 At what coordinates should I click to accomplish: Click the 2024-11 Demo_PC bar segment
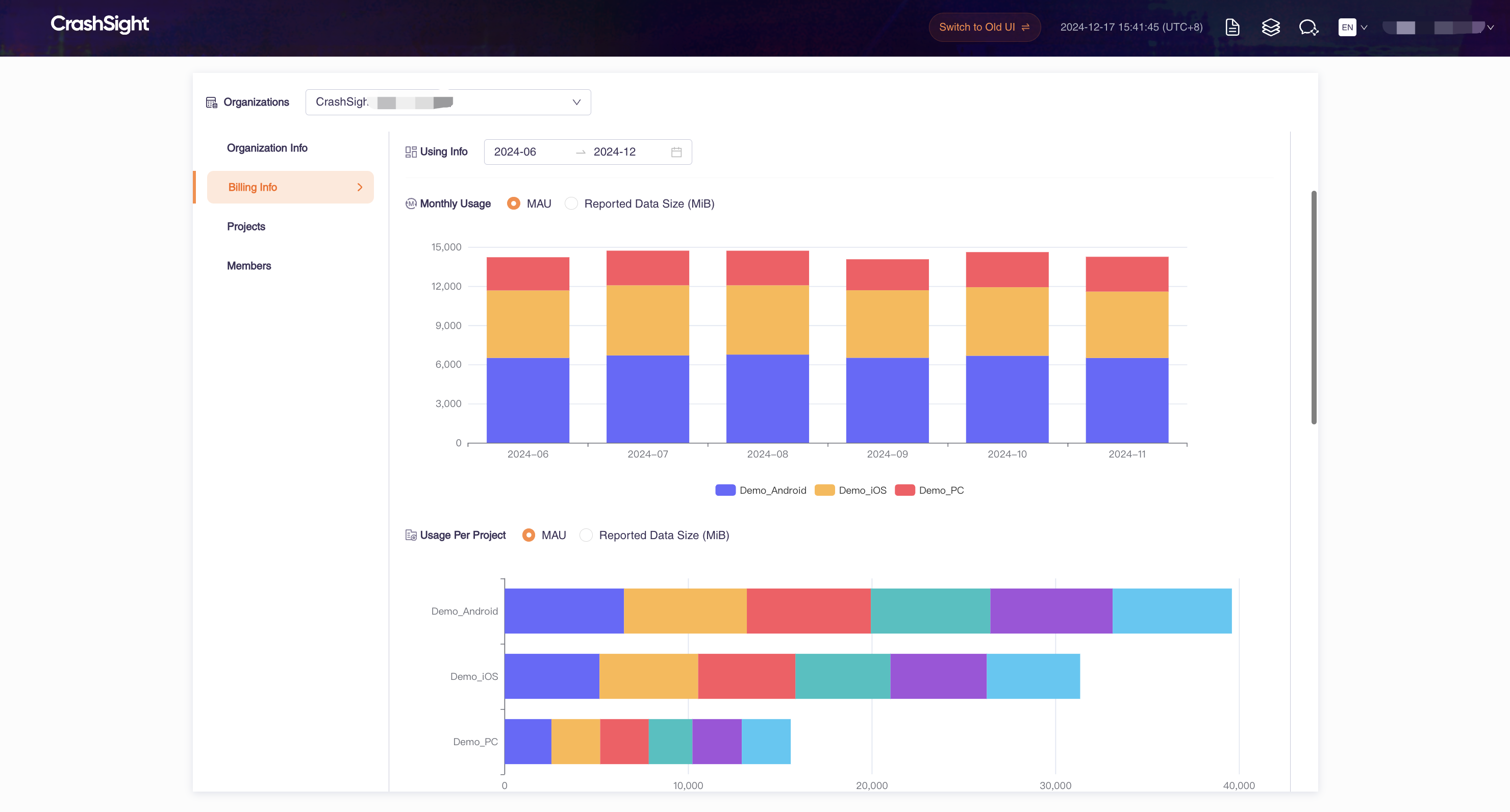click(x=1127, y=274)
